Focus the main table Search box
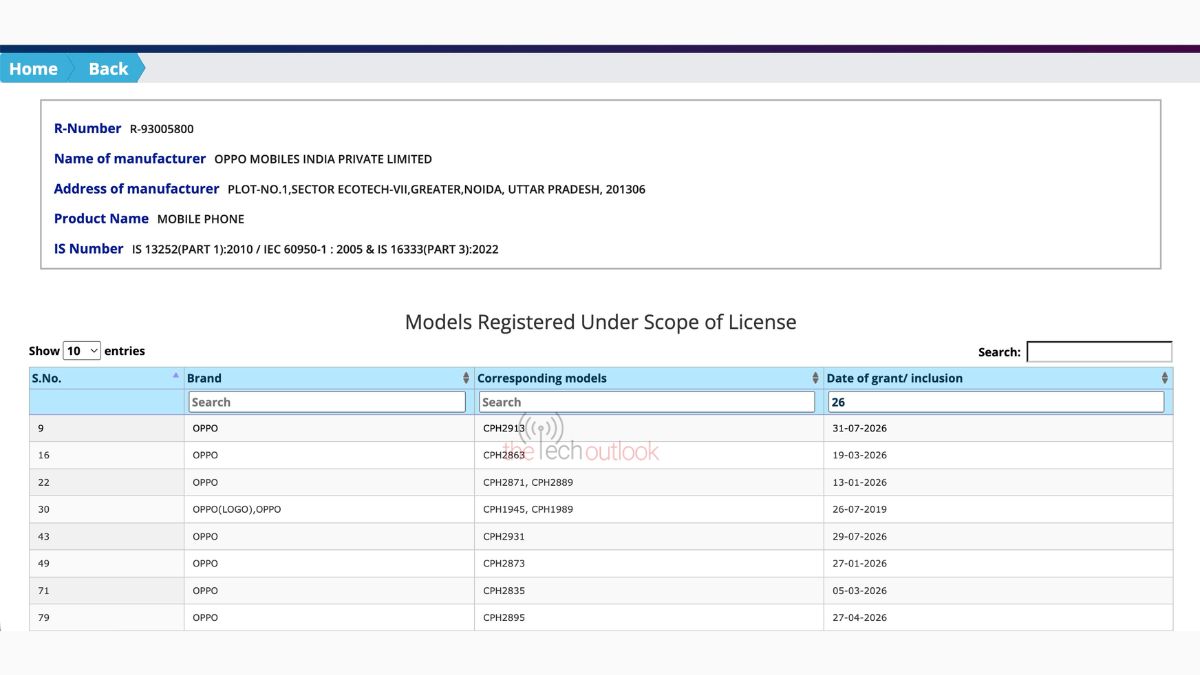 [x=1099, y=352]
